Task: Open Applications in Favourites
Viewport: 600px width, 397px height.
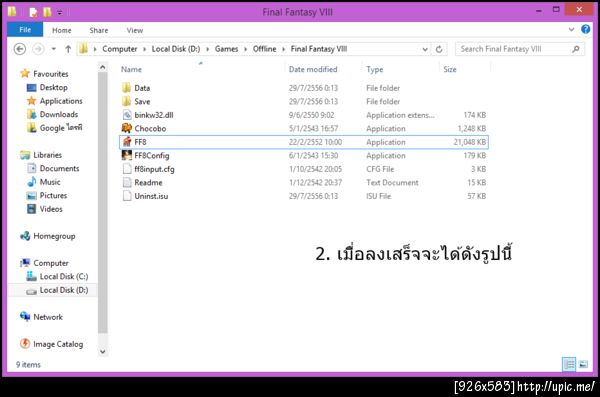Action: pyautogui.click(x=61, y=101)
